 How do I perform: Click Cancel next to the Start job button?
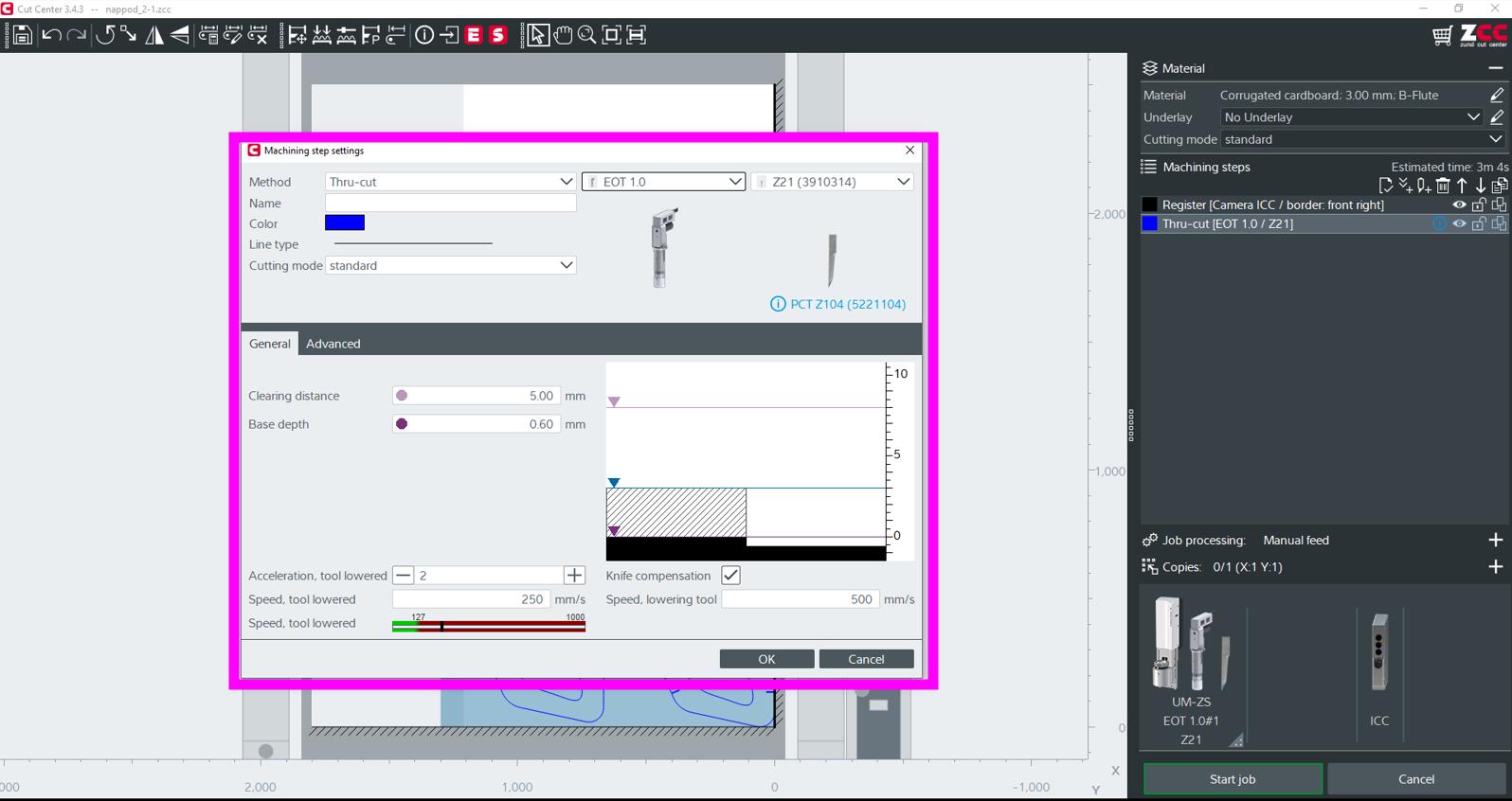(x=1416, y=779)
